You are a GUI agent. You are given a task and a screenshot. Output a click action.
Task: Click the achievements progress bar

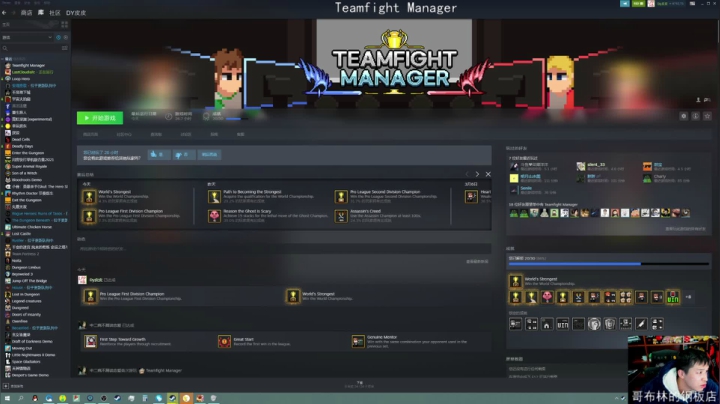(x=608, y=264)
